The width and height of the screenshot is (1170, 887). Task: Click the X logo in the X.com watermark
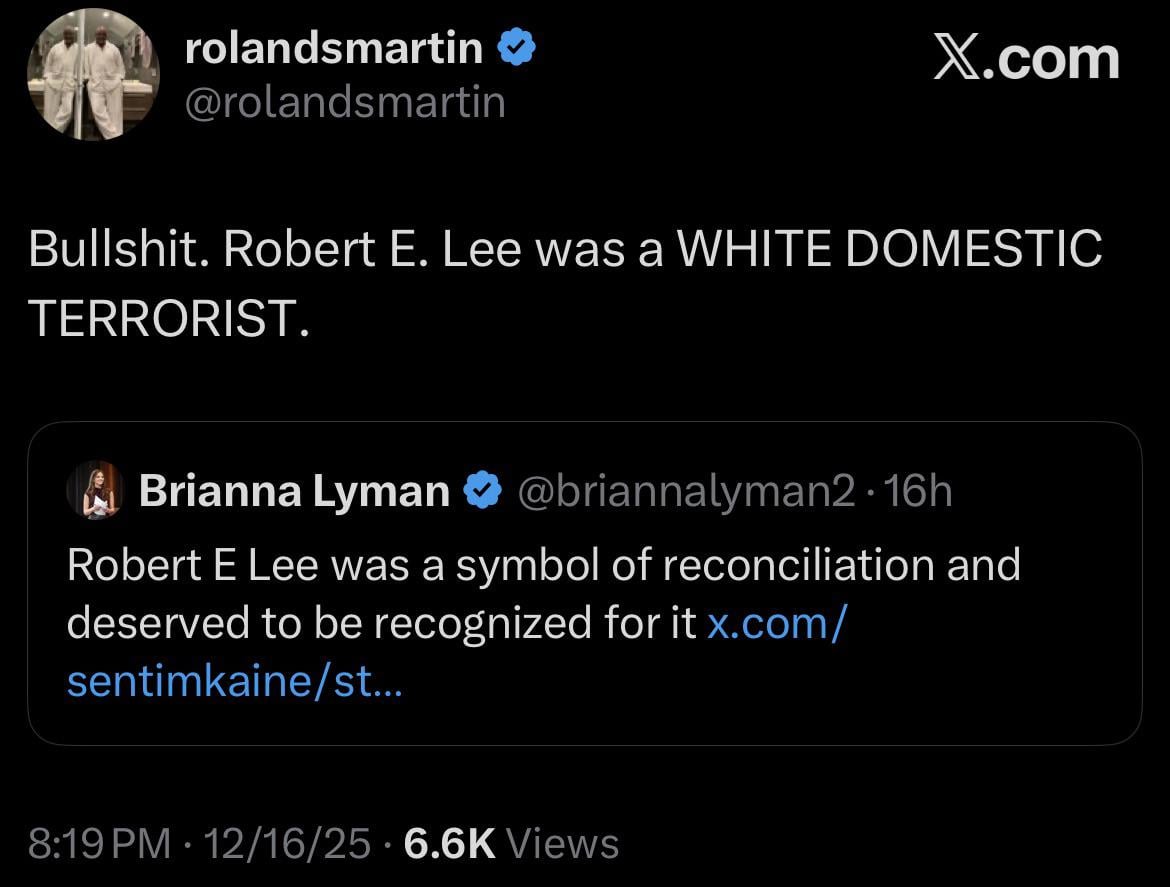tap(959, 59)
